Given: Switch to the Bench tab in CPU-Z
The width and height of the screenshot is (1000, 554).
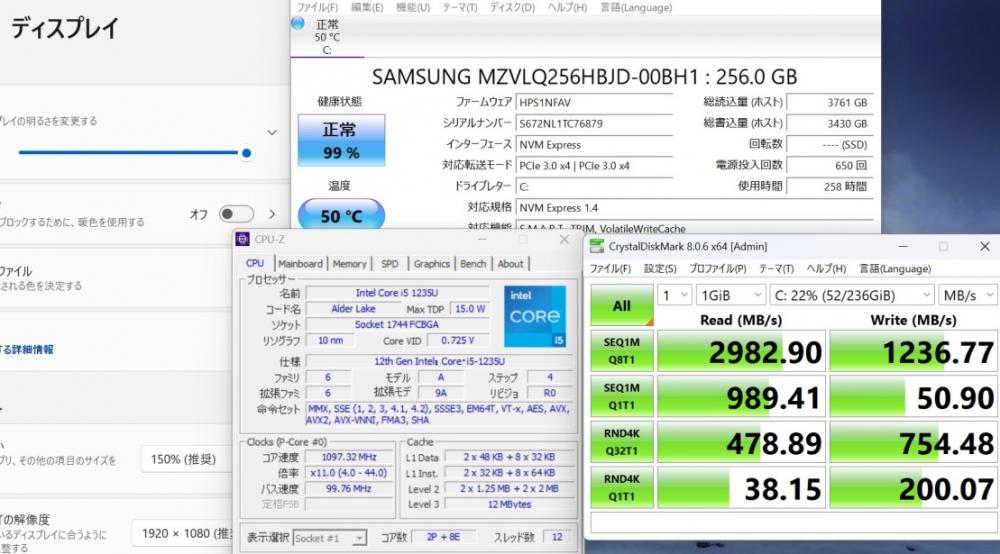Looking at the screenshot, I should 473,263.
